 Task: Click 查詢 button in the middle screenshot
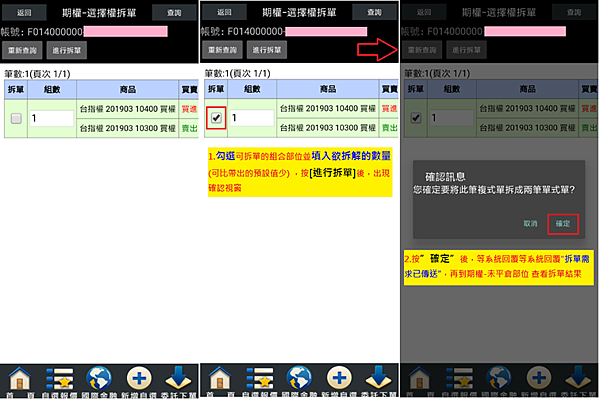coord(375,12)
